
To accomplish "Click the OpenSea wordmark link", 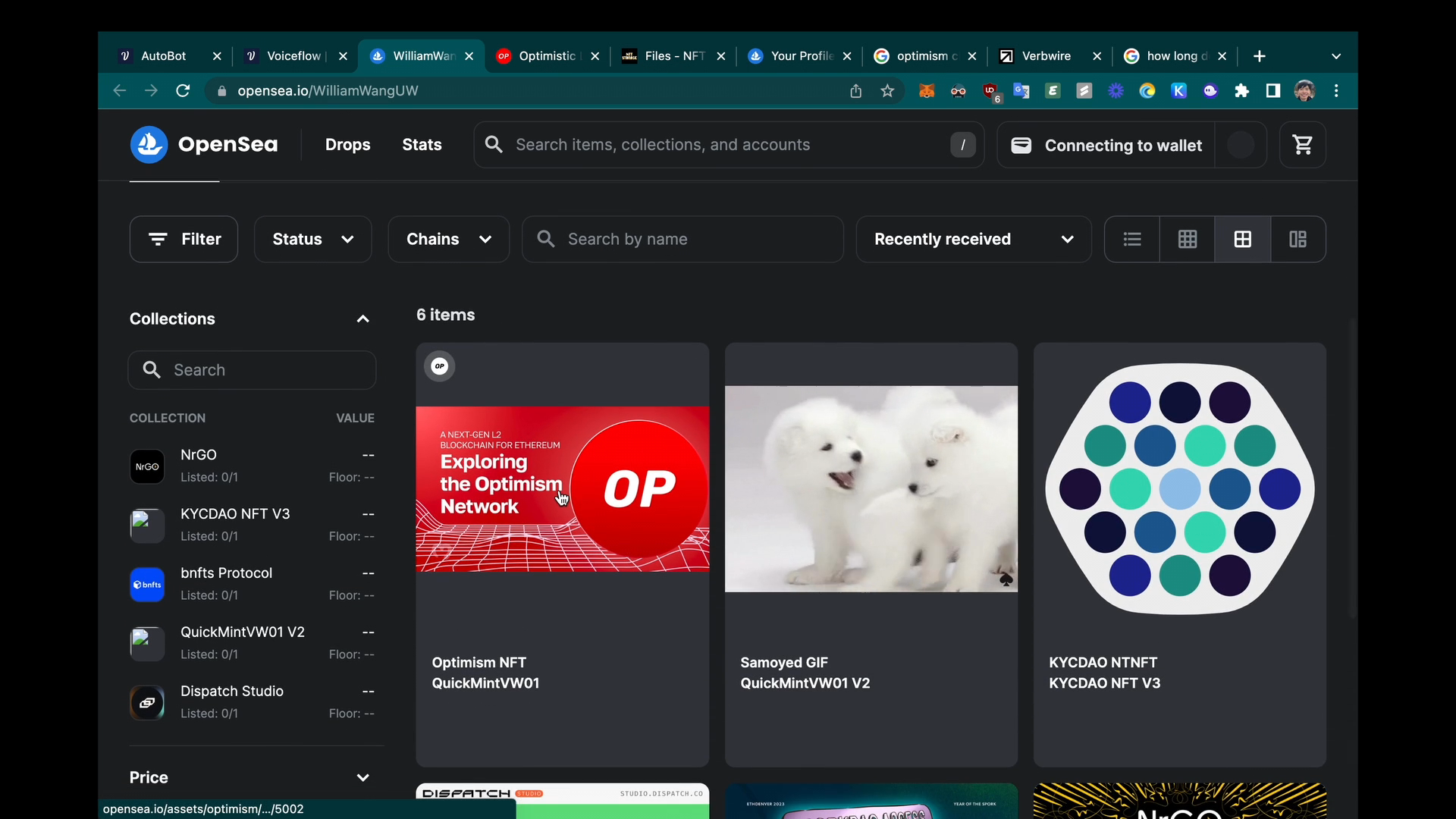I will [227, 145].
